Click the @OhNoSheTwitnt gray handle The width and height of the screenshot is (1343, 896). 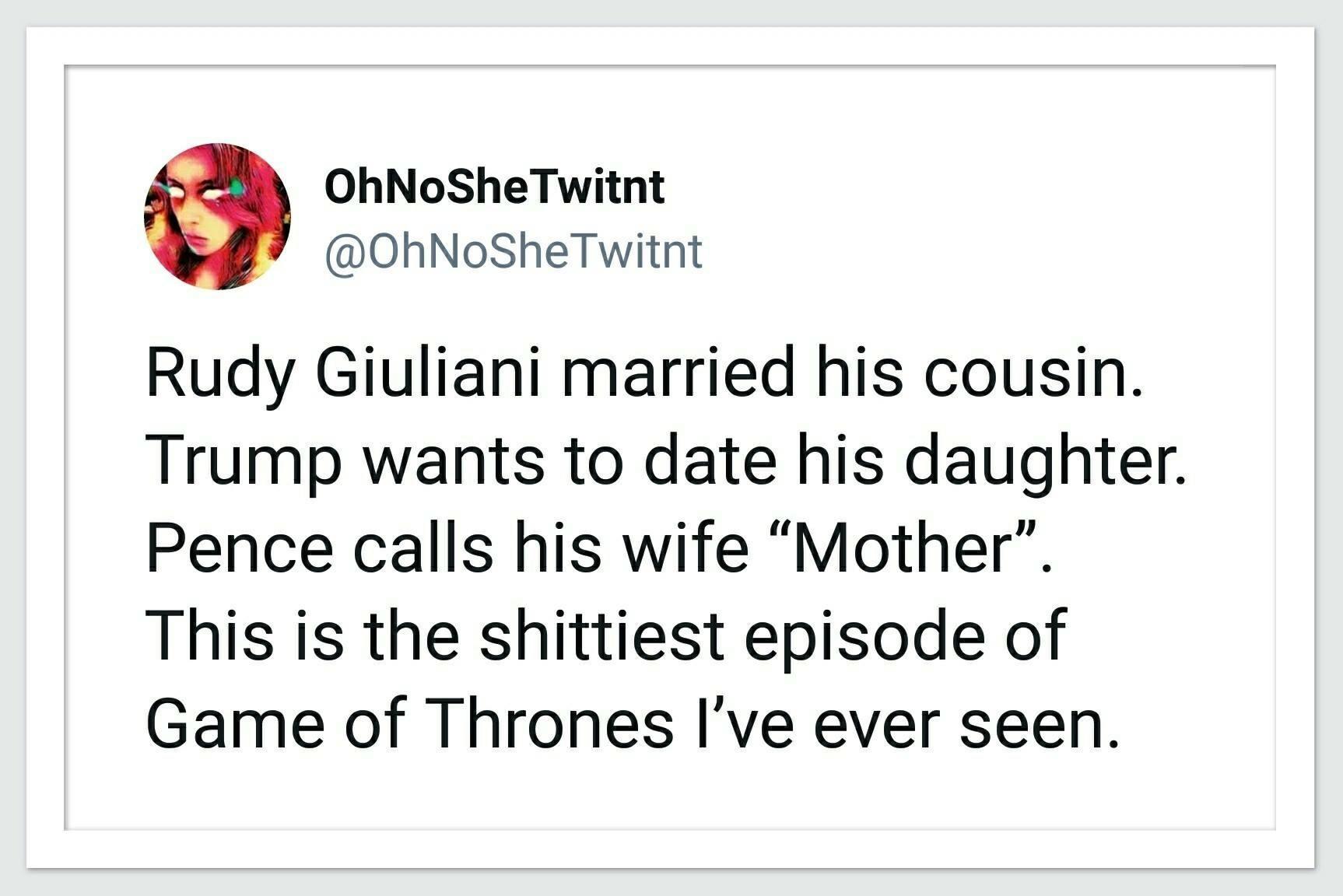click(x=513, y=251)
